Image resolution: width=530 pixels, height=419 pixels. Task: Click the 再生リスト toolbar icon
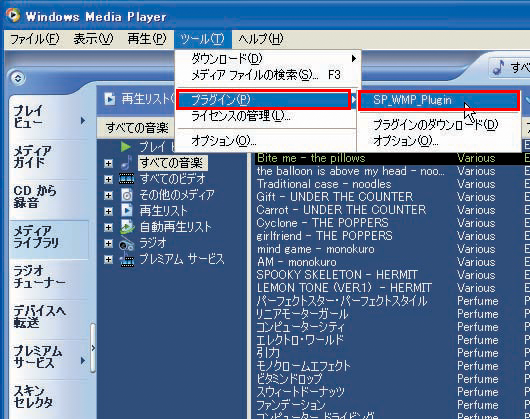coord(110,99)
